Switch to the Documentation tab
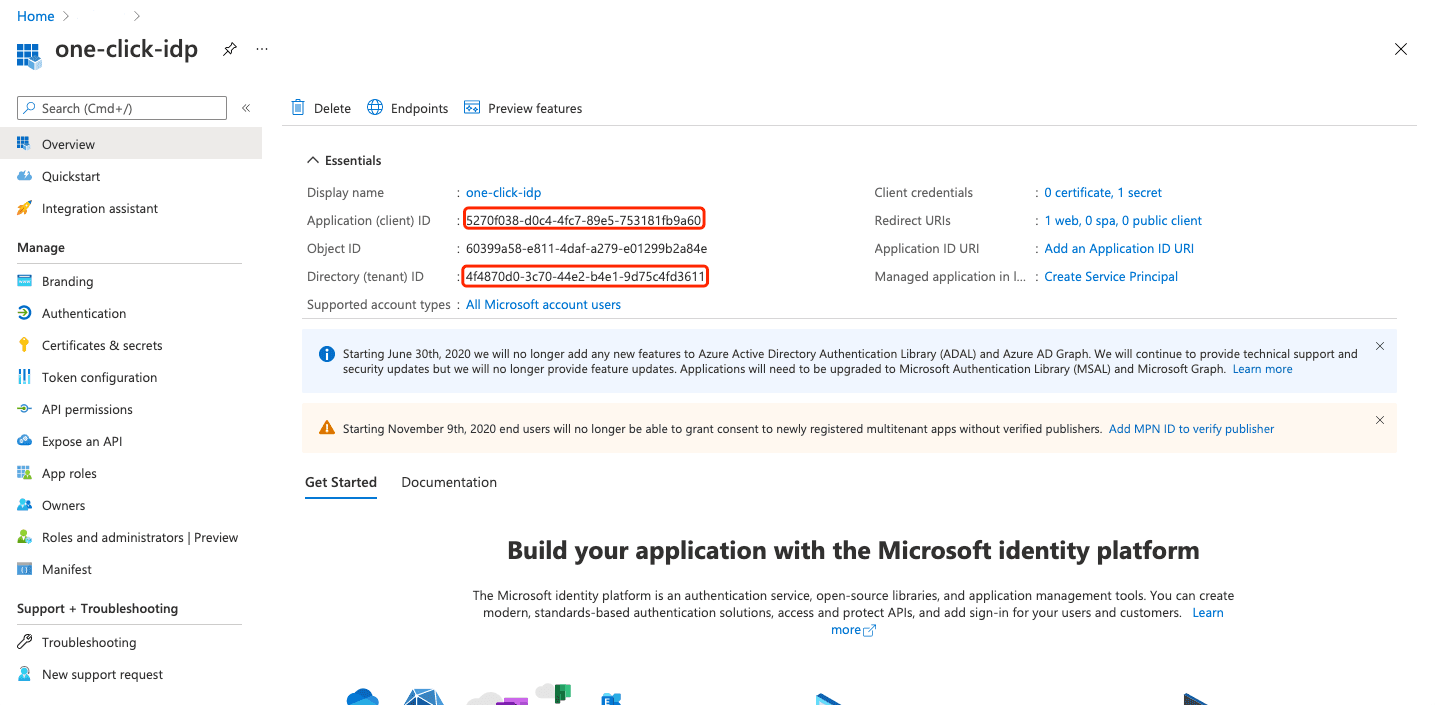Screen dimensions: 1435x705 coord(449,482)
